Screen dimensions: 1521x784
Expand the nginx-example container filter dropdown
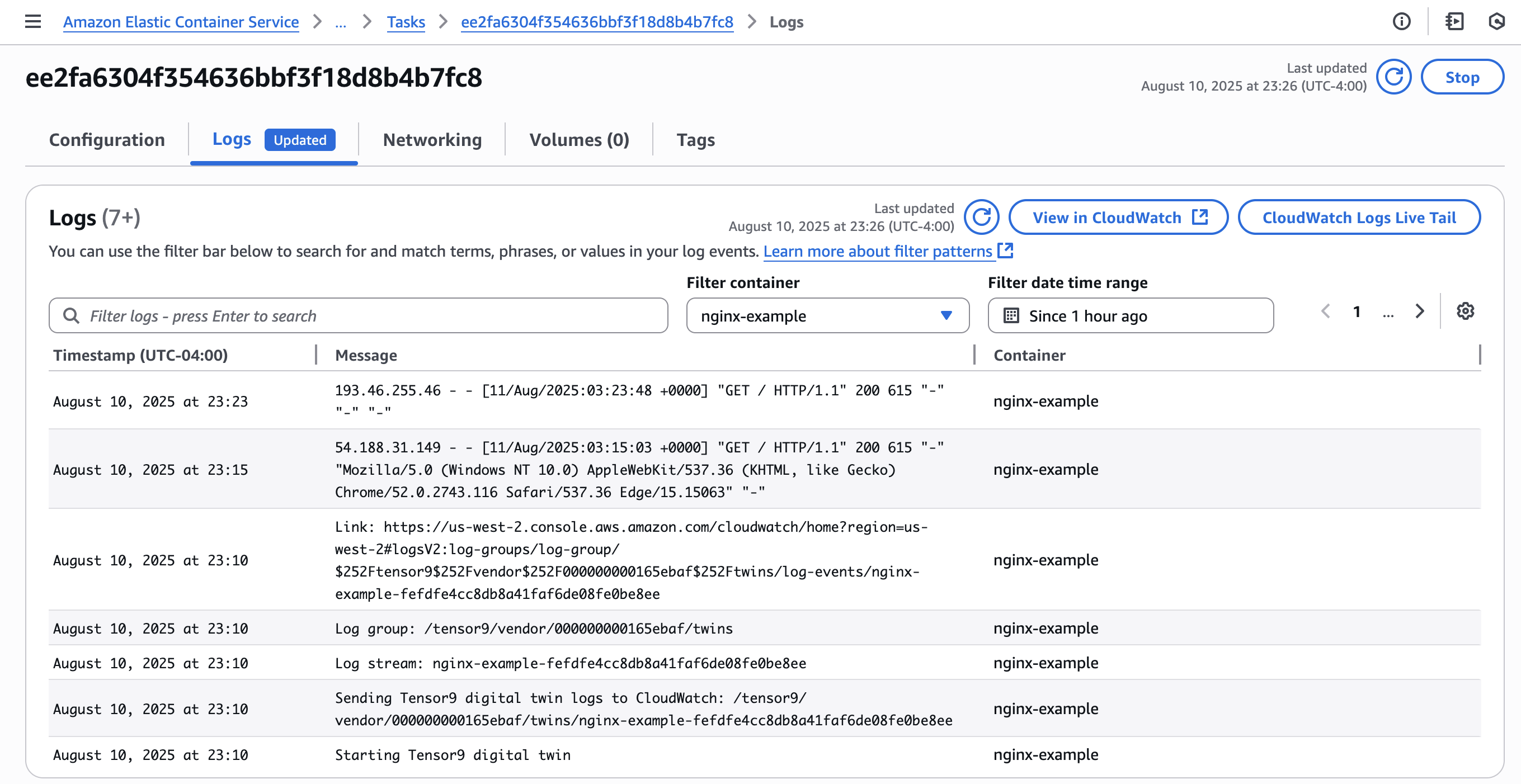(x=827, y=316)
